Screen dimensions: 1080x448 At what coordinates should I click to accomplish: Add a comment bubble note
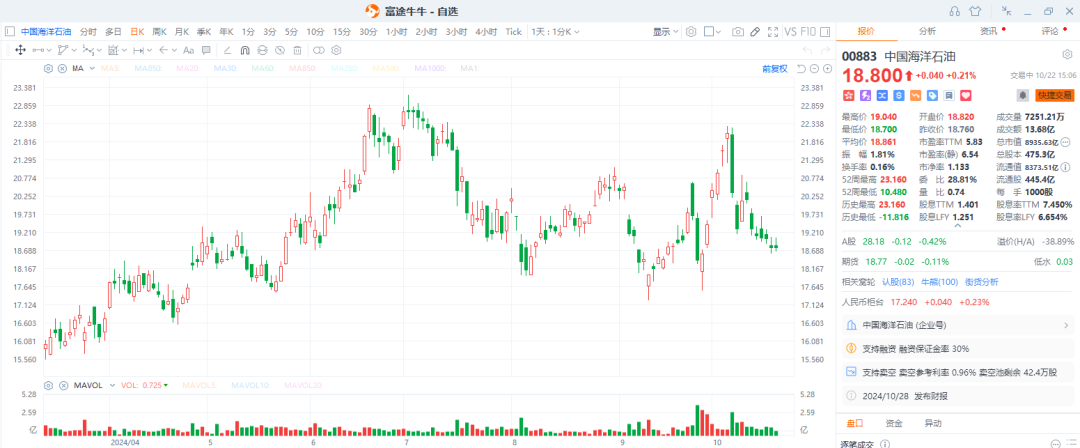click(x=206, y=50)
